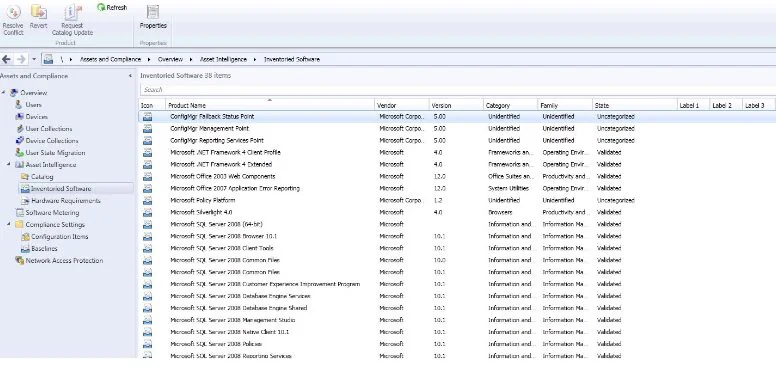This screenshot has width=776, height=369.
Task: Open dropdown arrow after Asset Intelligence breadcrumb
Action: click(255, 59)
